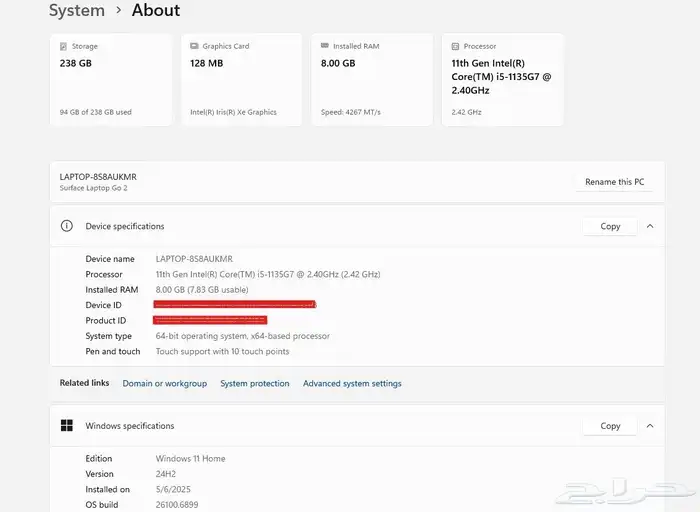Viewport: 700px width, 512px height.
Task: Click the Rename this PC button
Action: tap(614, 182)
